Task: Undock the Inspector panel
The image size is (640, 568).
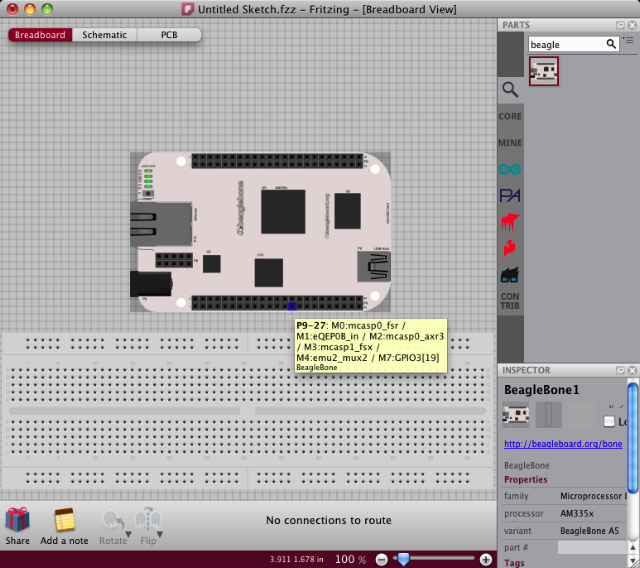Action: [x=620, y=370]
